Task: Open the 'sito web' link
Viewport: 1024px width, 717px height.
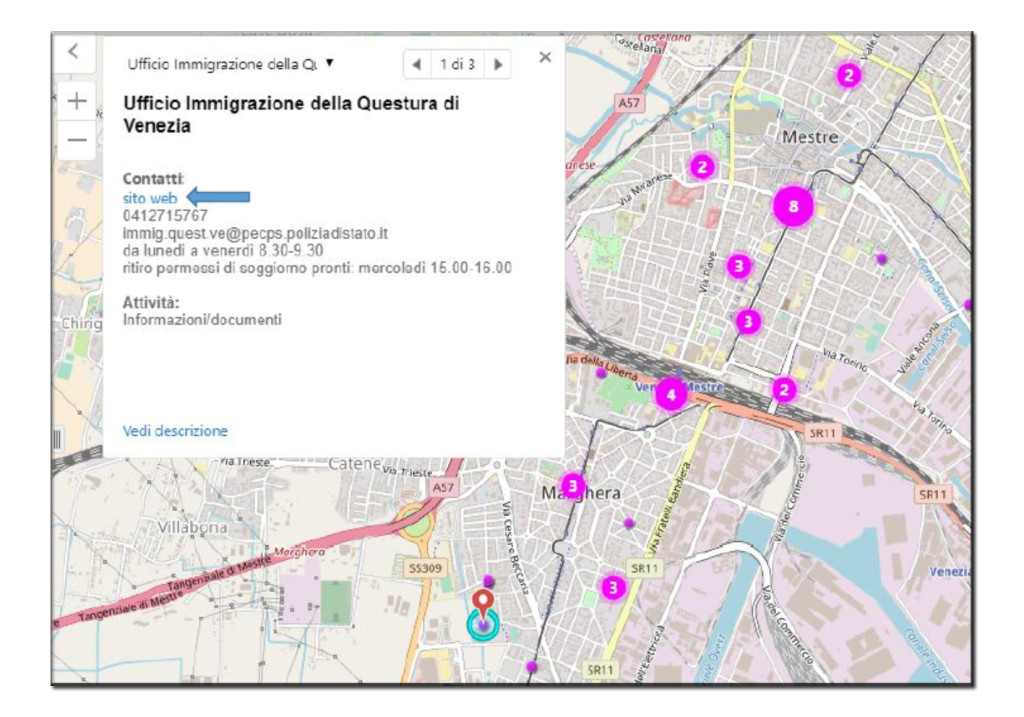Action: click(150, 198)
